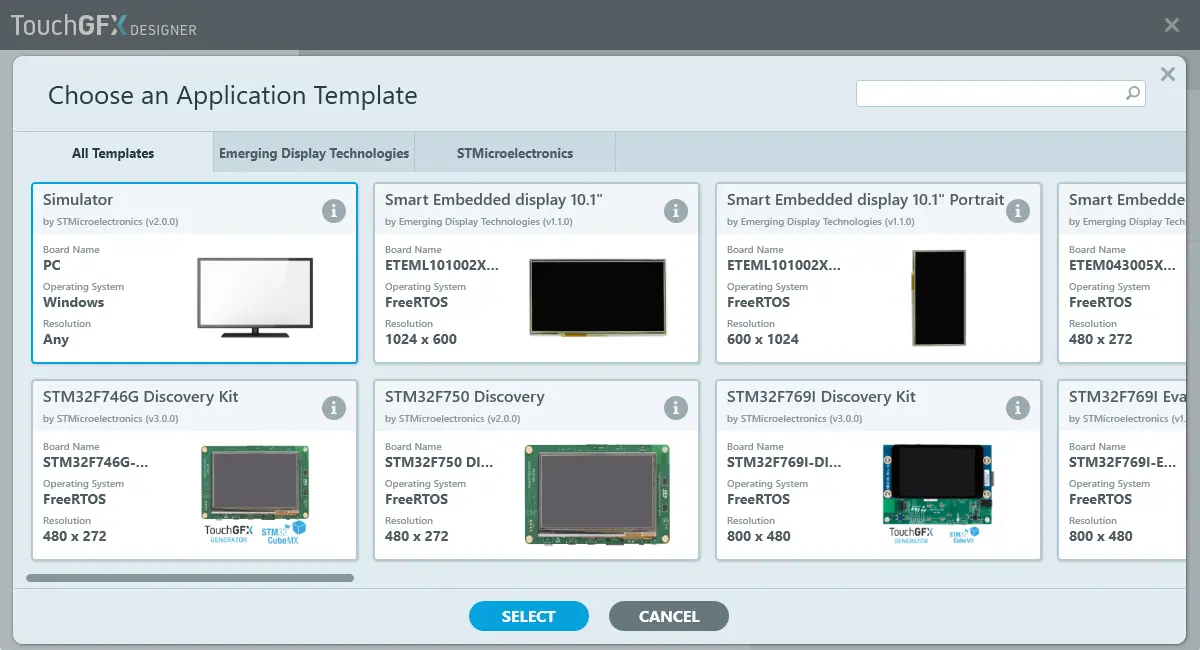Click the STM32F746G-... board name
Screen dimensions: 1200x650
pos(96,462)
